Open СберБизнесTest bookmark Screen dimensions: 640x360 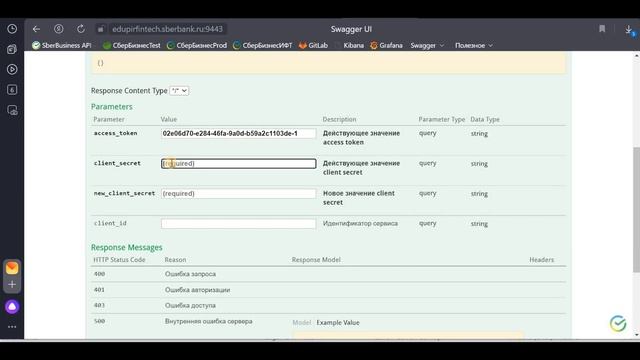pyautogui.click(x=131, y=45)
